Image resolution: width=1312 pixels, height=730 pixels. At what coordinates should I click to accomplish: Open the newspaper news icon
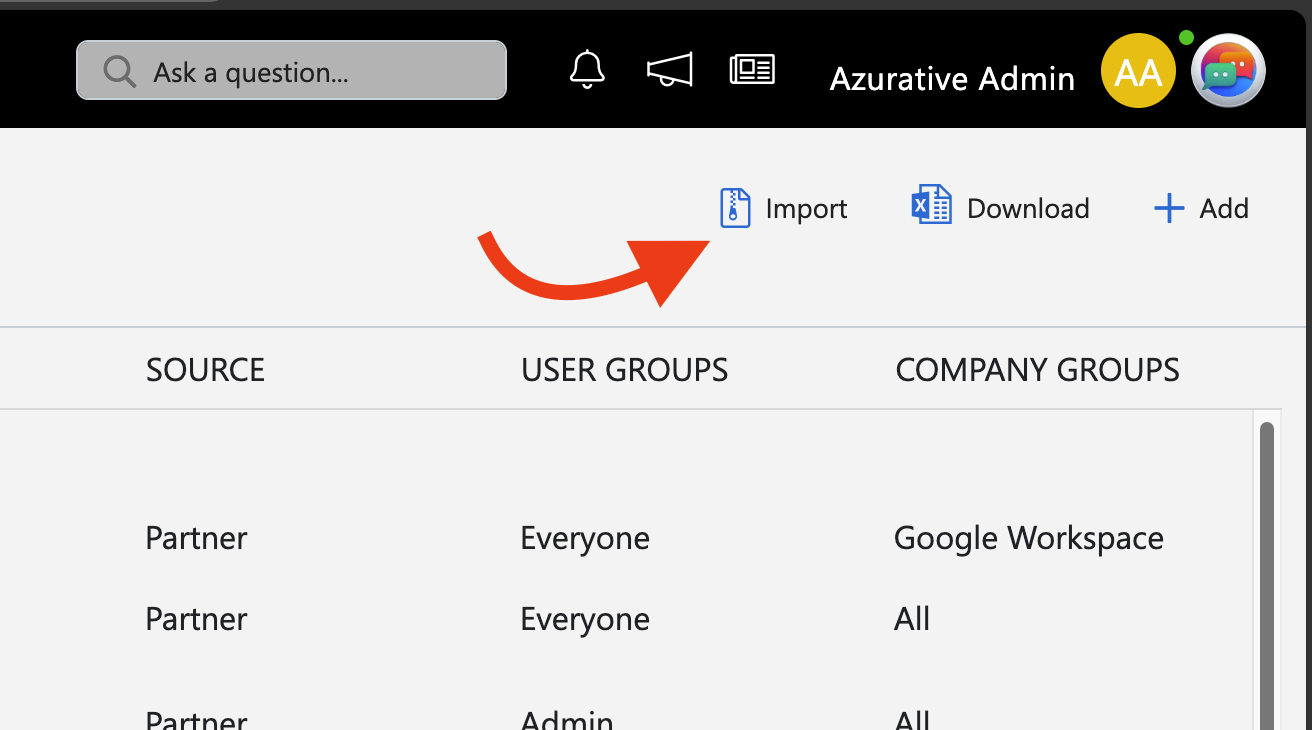click(752, 69)
